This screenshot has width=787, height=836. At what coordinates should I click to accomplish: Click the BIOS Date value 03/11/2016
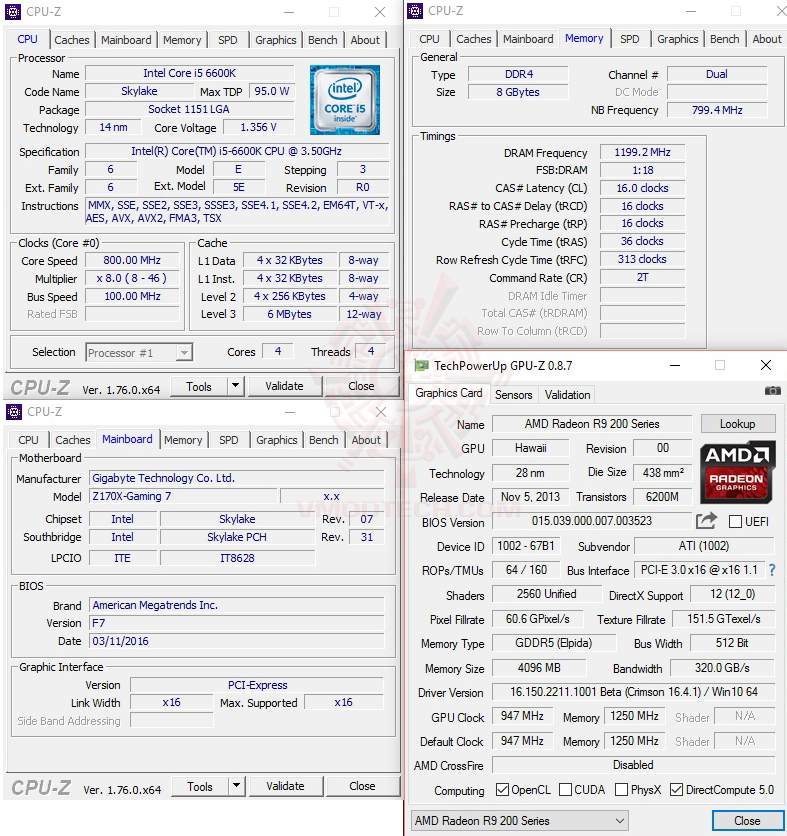(x=236, y=641)
